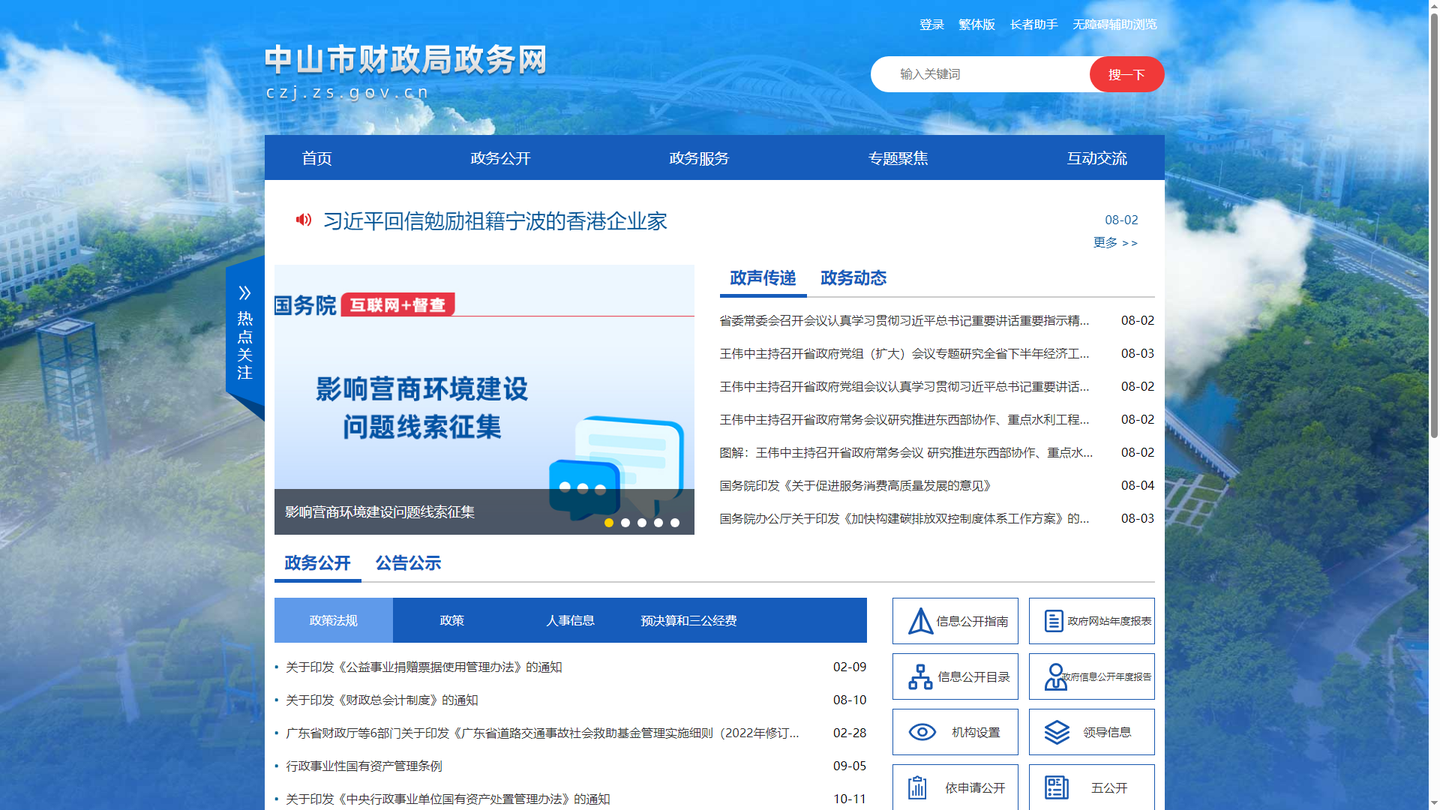
Task: Click the 影响营商环境建设 banner image
Action: click(484, 399)
